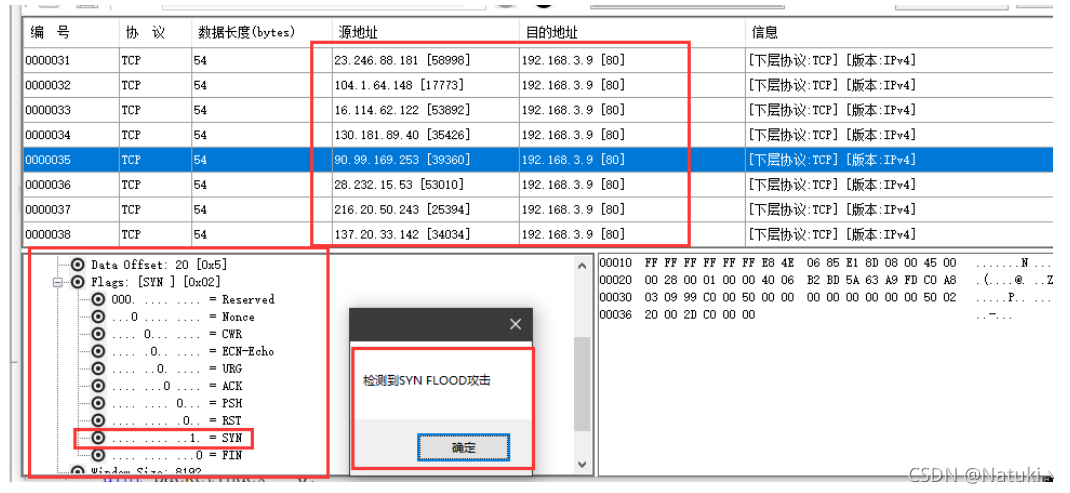Click the scroll-up arrow of tree panel
1070x493 pixels.
(x=581, y=265)
